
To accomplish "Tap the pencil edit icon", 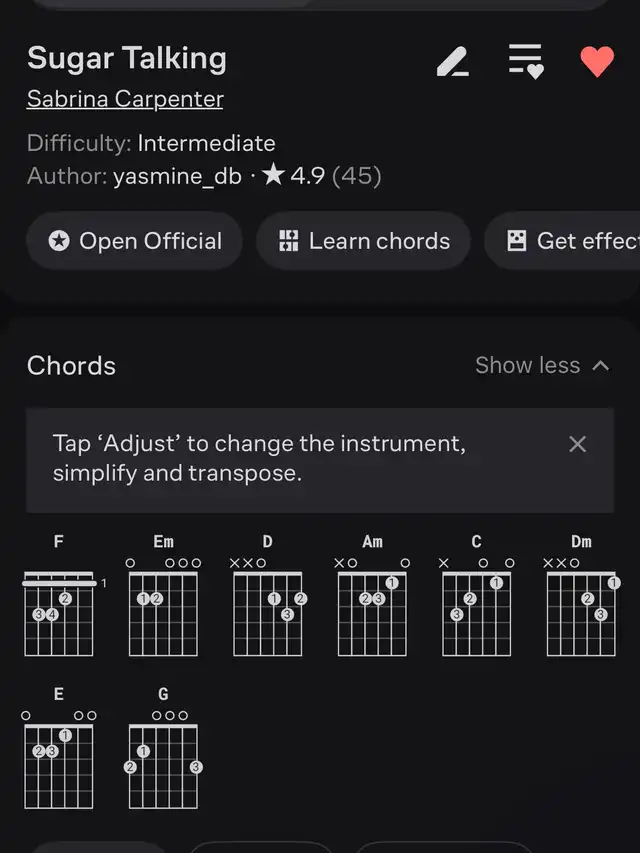I will pos(453,62).
